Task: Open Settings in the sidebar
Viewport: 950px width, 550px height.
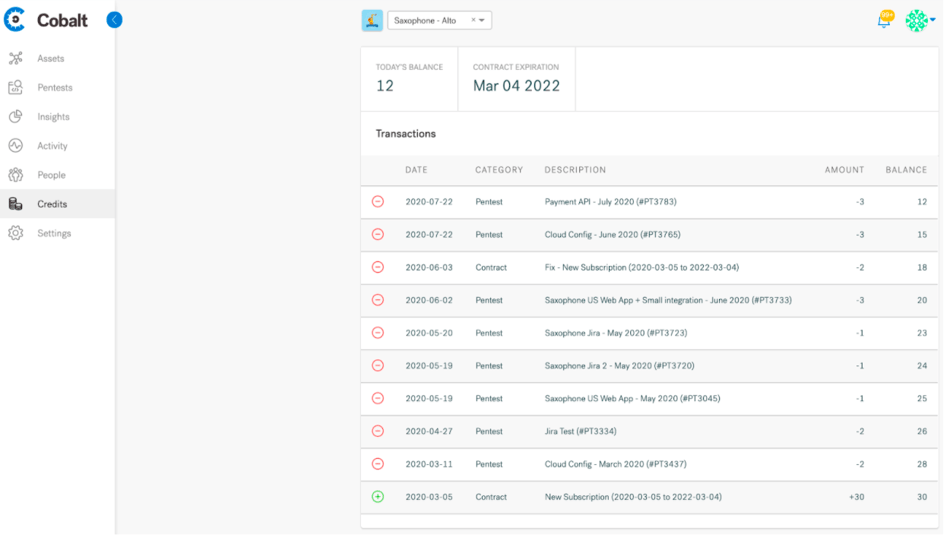Action: (x=54, y=233)
